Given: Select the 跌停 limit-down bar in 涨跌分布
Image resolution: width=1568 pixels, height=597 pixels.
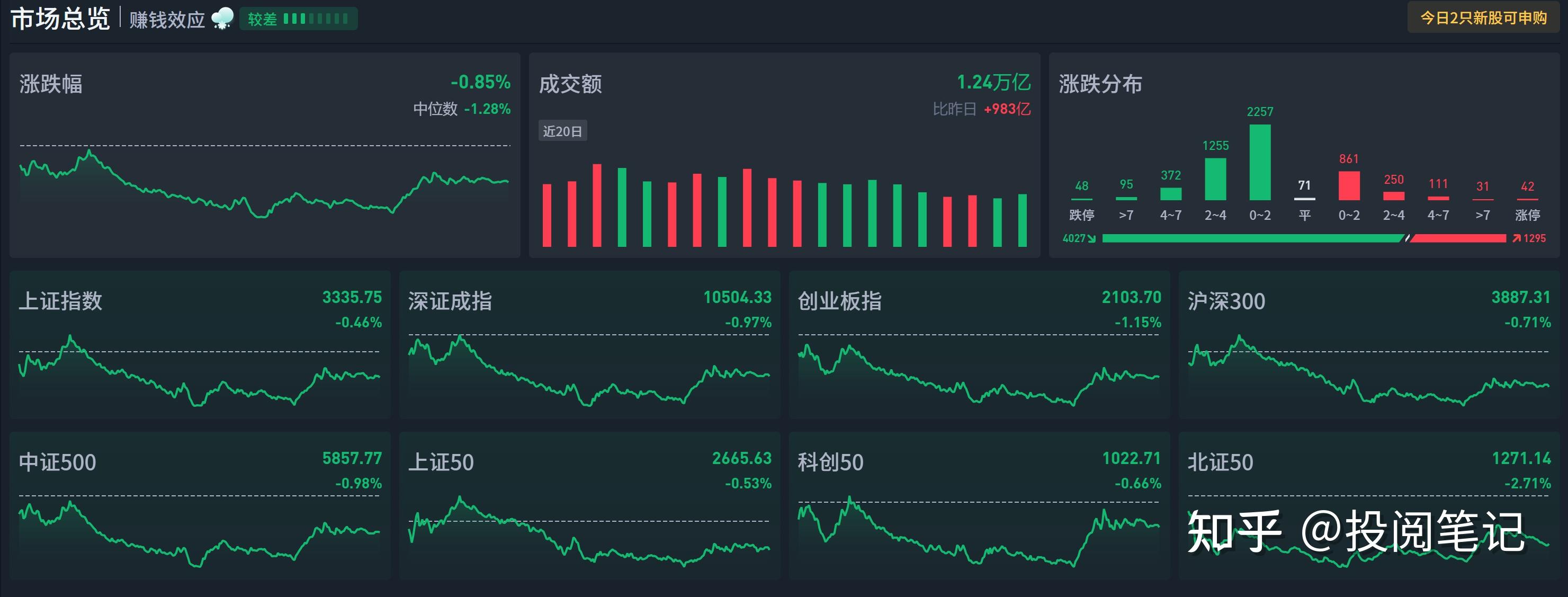Looking at the screenshot, I should tap(1081, 199).
